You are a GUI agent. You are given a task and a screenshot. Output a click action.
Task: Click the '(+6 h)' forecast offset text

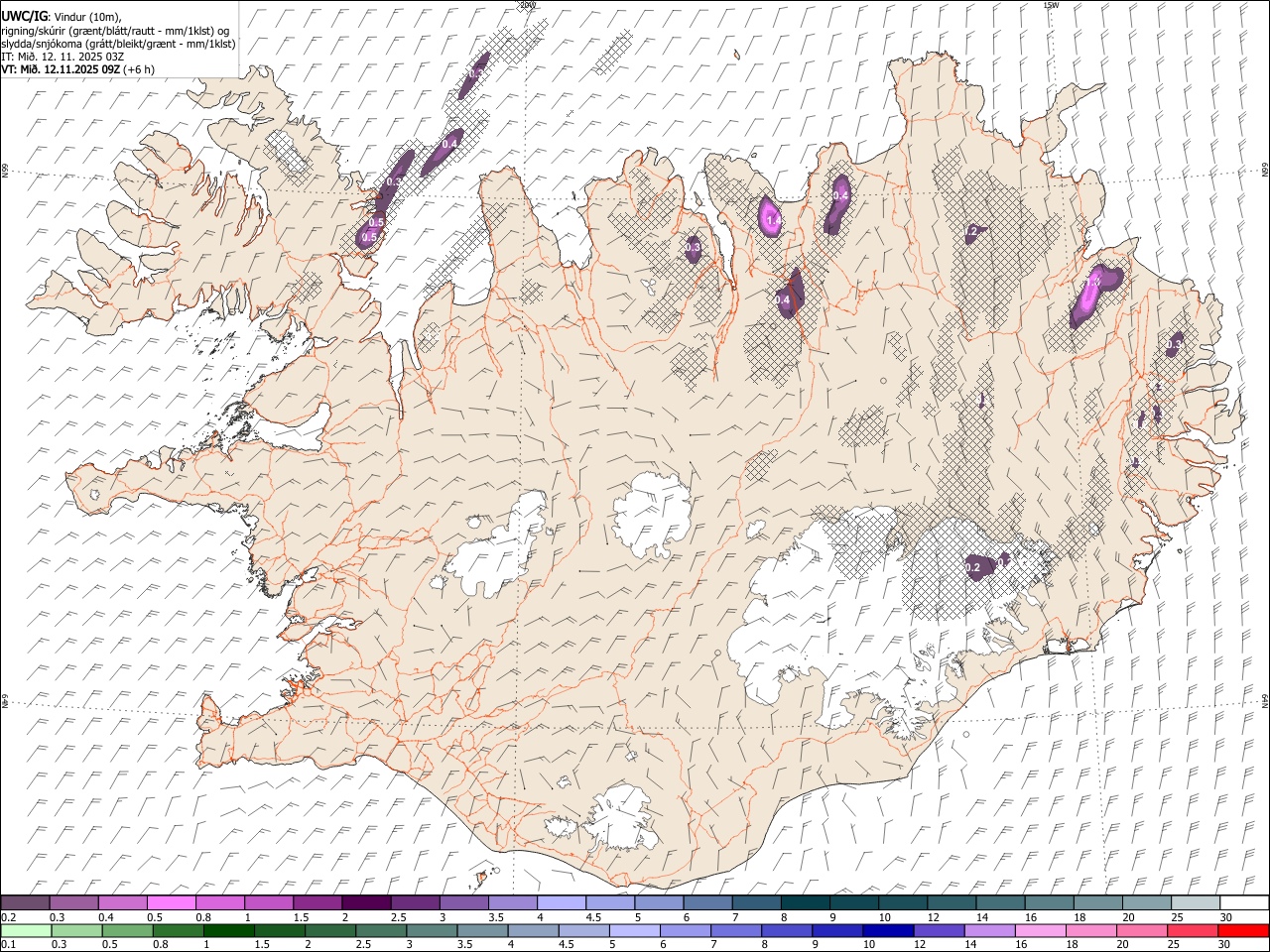[140, 69]
